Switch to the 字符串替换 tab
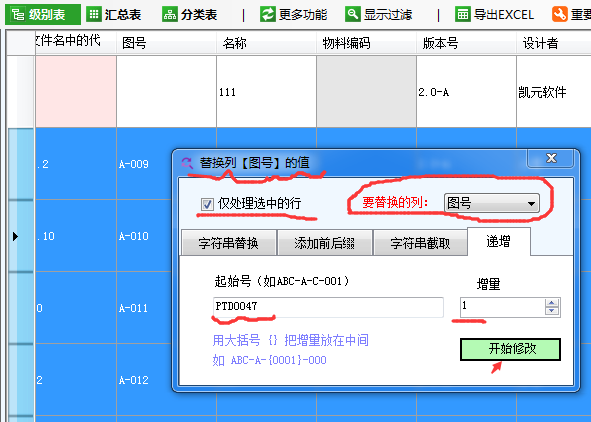Image resolution: width=591 pixels, height=422 pixels. point(229,243)
